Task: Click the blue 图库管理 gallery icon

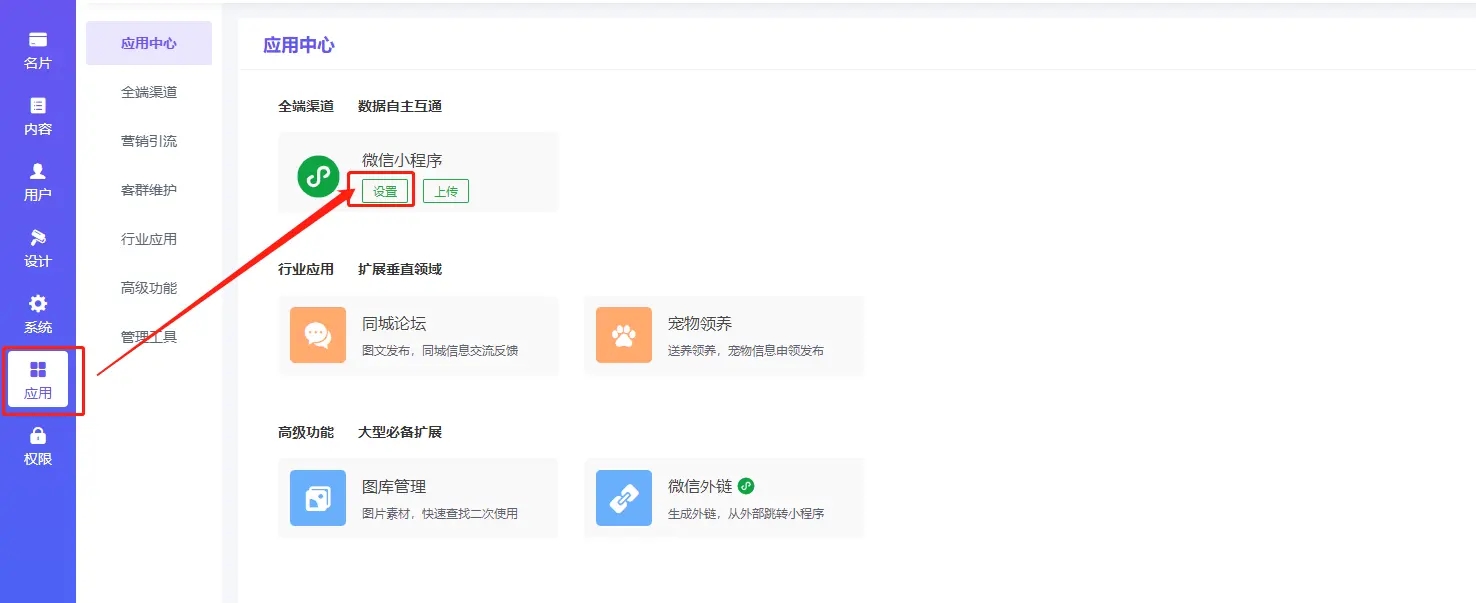Action: click(318, 498)
